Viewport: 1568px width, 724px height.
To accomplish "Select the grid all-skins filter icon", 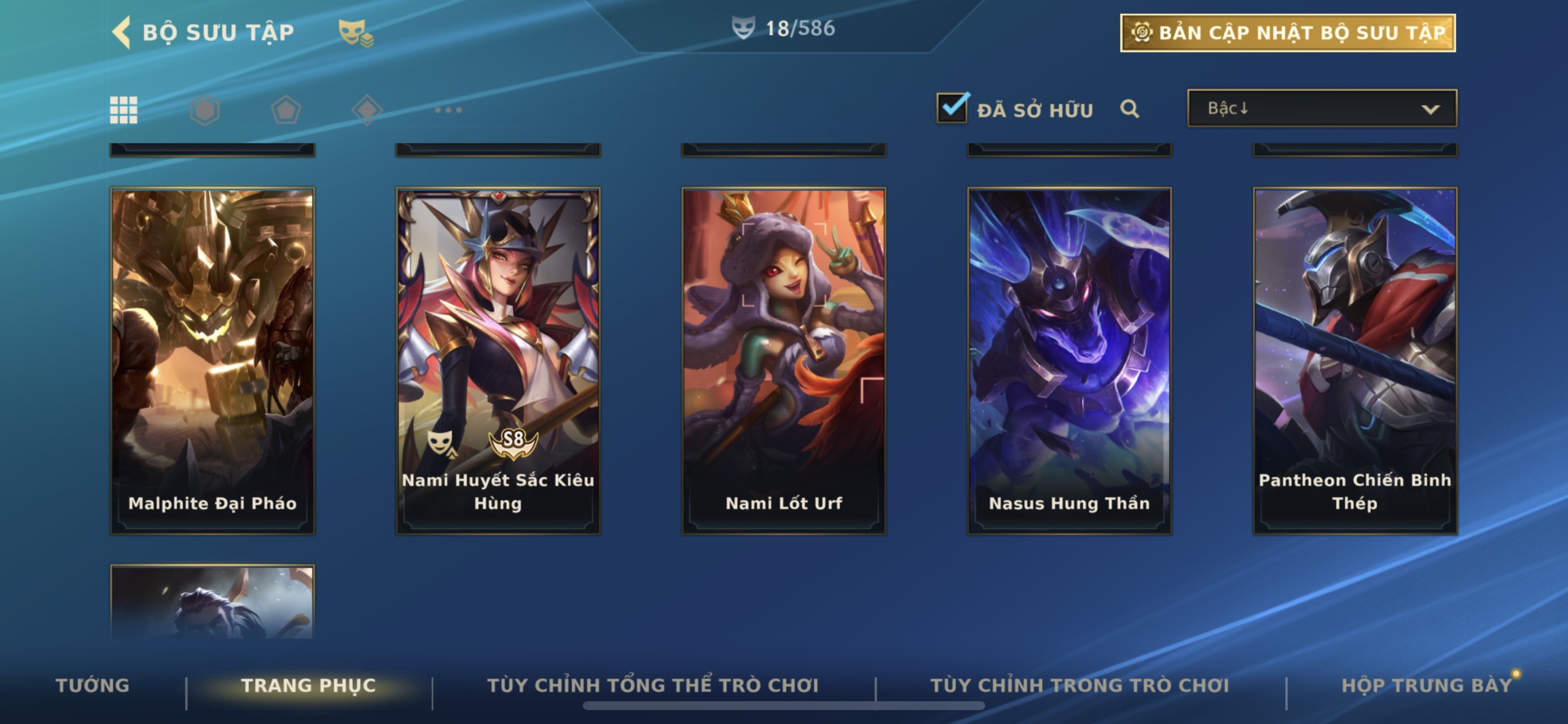I will point(124,110).
